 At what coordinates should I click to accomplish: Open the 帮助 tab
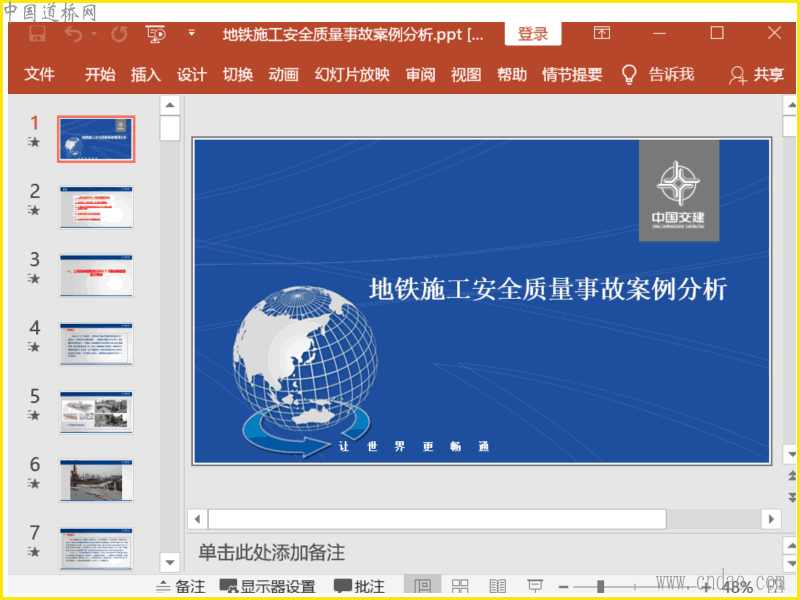(x=512, y=75)
